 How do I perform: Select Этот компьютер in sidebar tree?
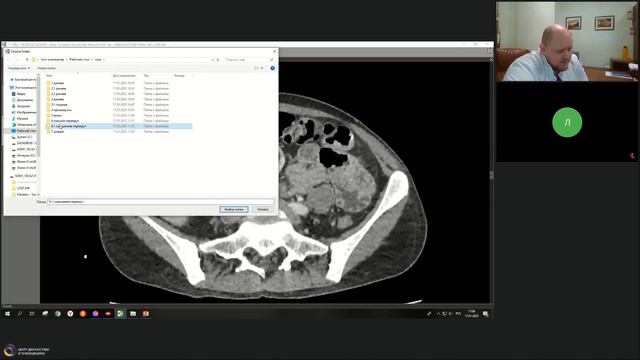(23, 88)
